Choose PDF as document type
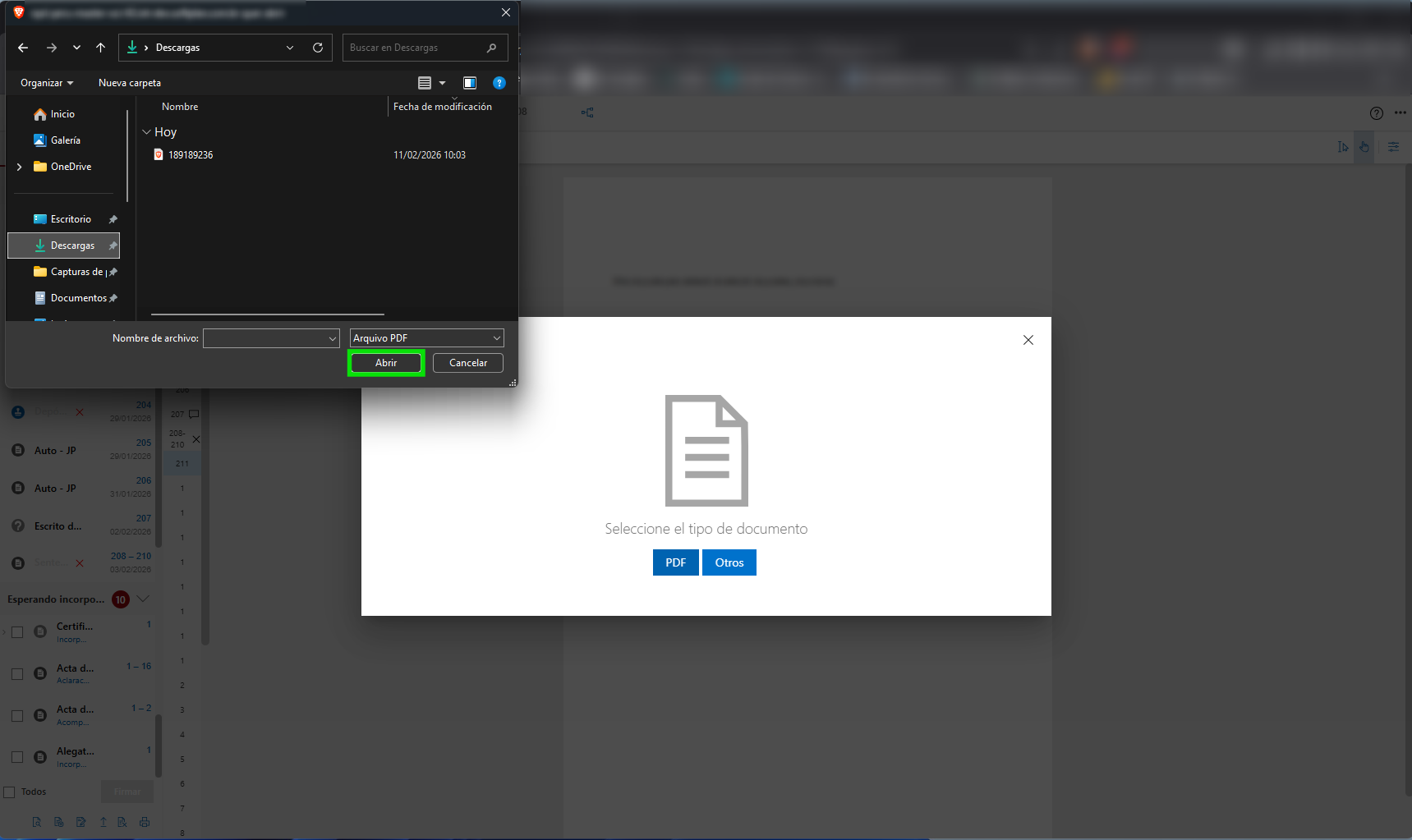The image size is (1412, 840). (675, 562)
